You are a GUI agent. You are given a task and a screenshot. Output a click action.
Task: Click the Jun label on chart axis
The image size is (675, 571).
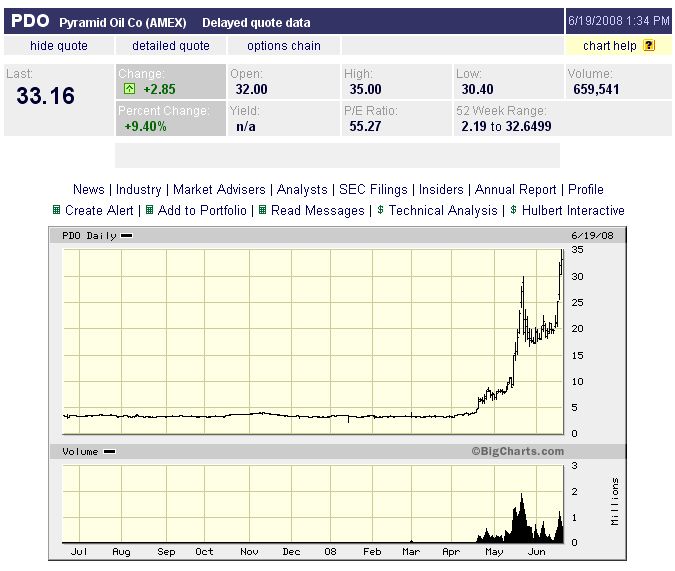pyautogui.click(x=536, y=552)
